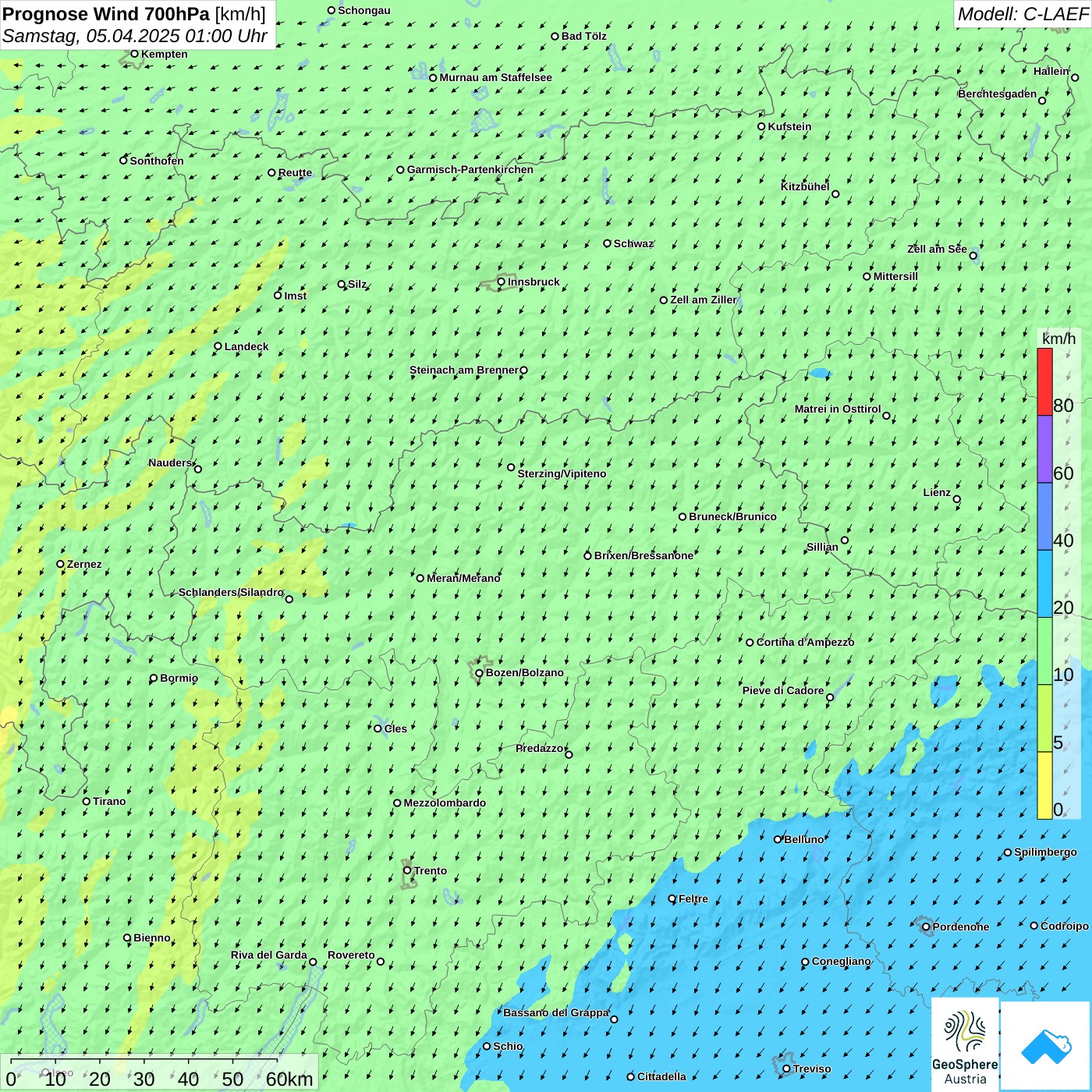The image size is (1092, 1092).
Task: Click the Trento city marker
Action: point(407,870)
